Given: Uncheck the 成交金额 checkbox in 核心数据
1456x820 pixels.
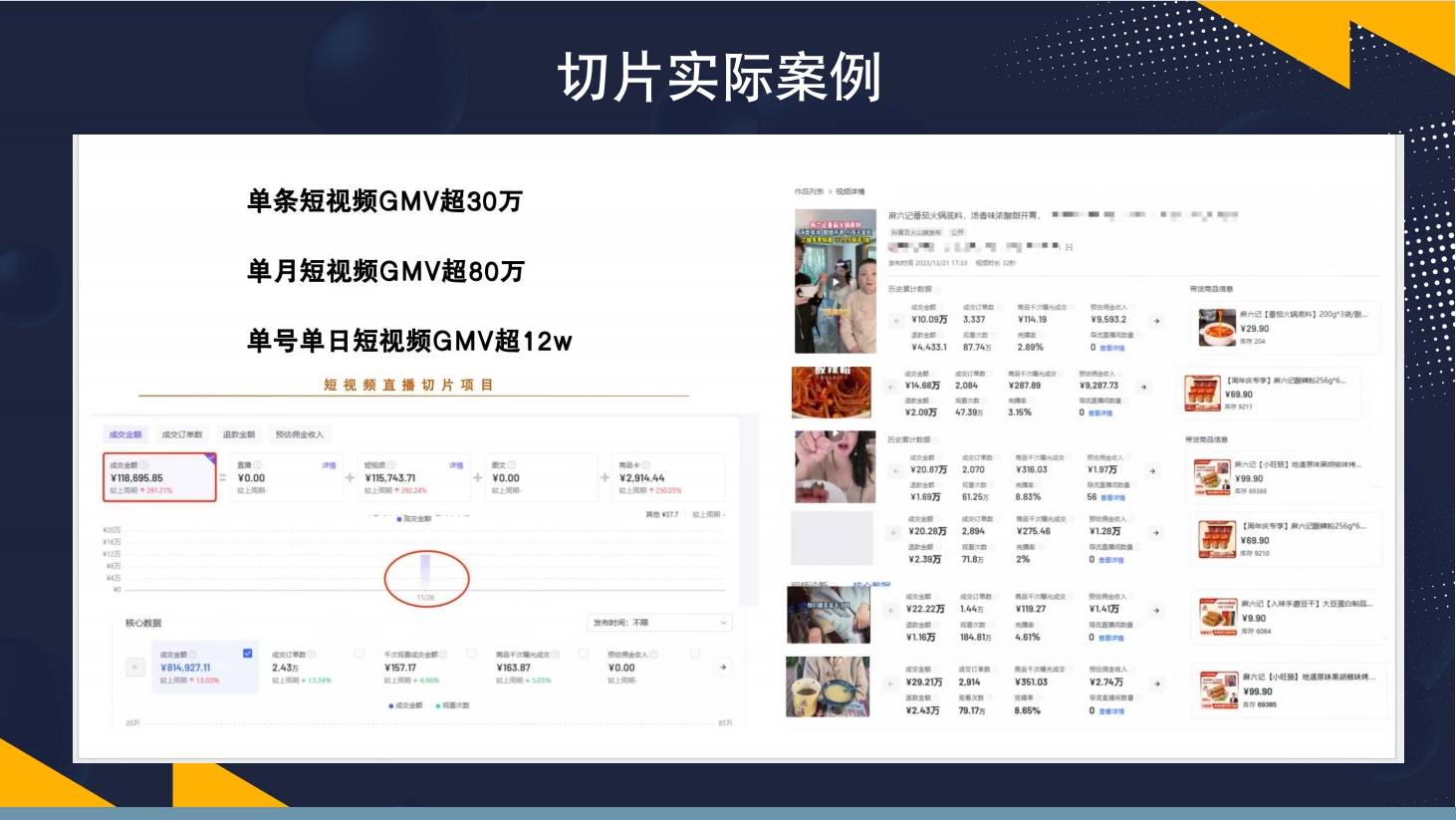Looking at the screenshot, I should coord(247,653).
